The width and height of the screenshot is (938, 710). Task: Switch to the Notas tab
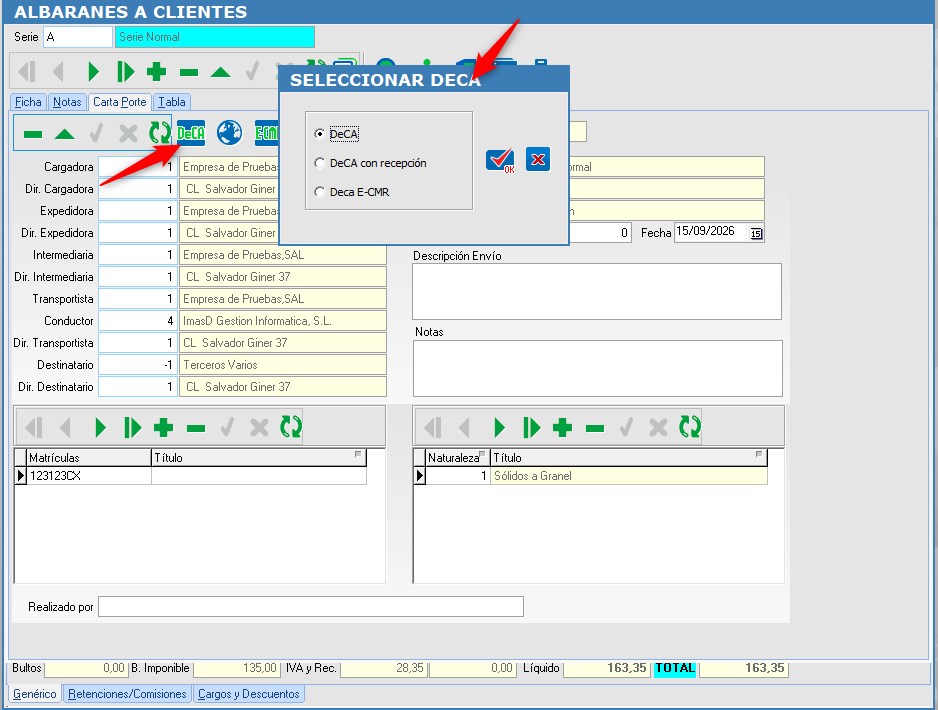tap(67, 102)
